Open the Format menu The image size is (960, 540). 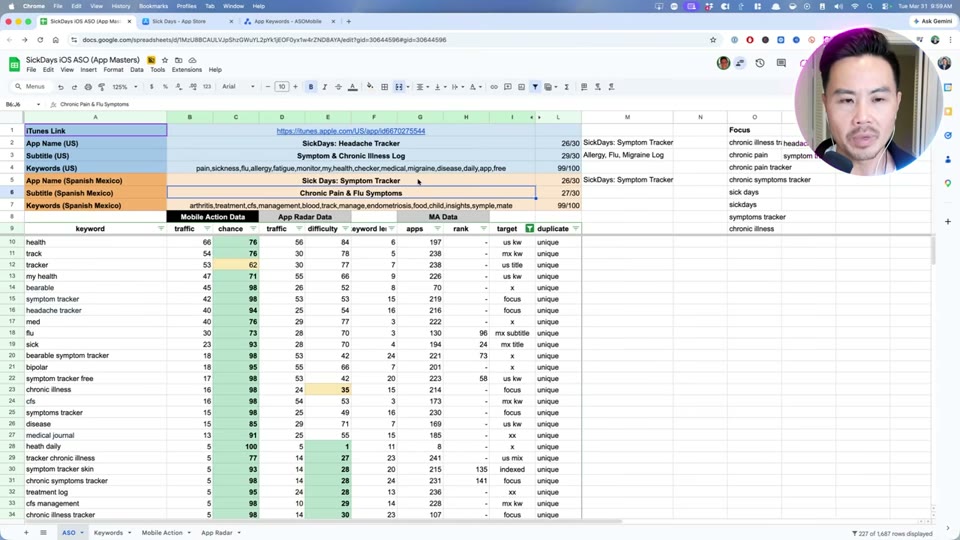tap(113, 70)
